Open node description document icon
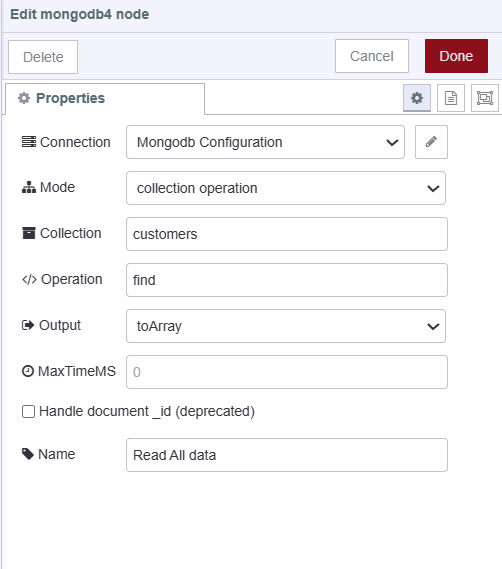The width and height of the screenshot is (502, 569). (x=451, y=98)
